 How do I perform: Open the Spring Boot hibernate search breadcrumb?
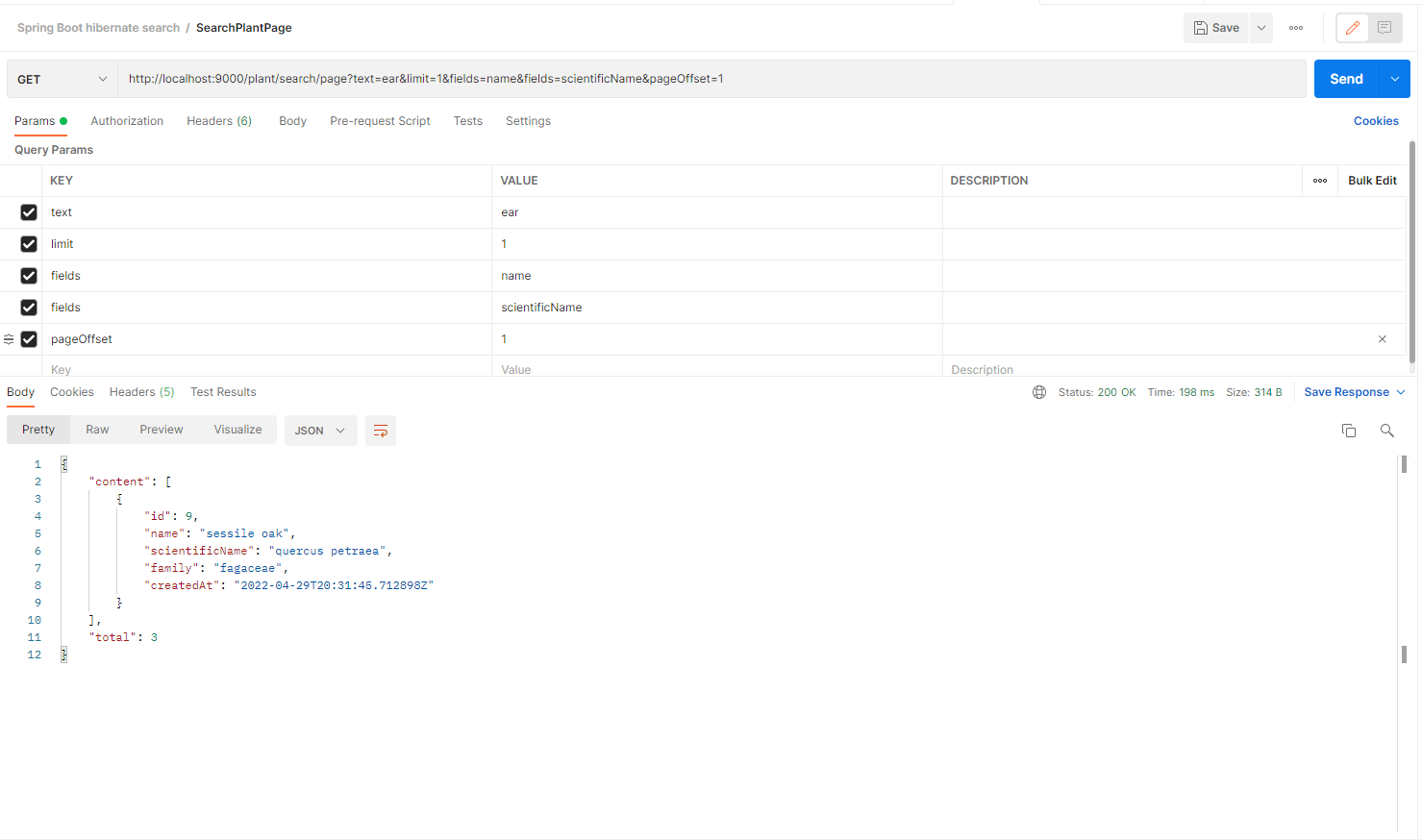98,28
